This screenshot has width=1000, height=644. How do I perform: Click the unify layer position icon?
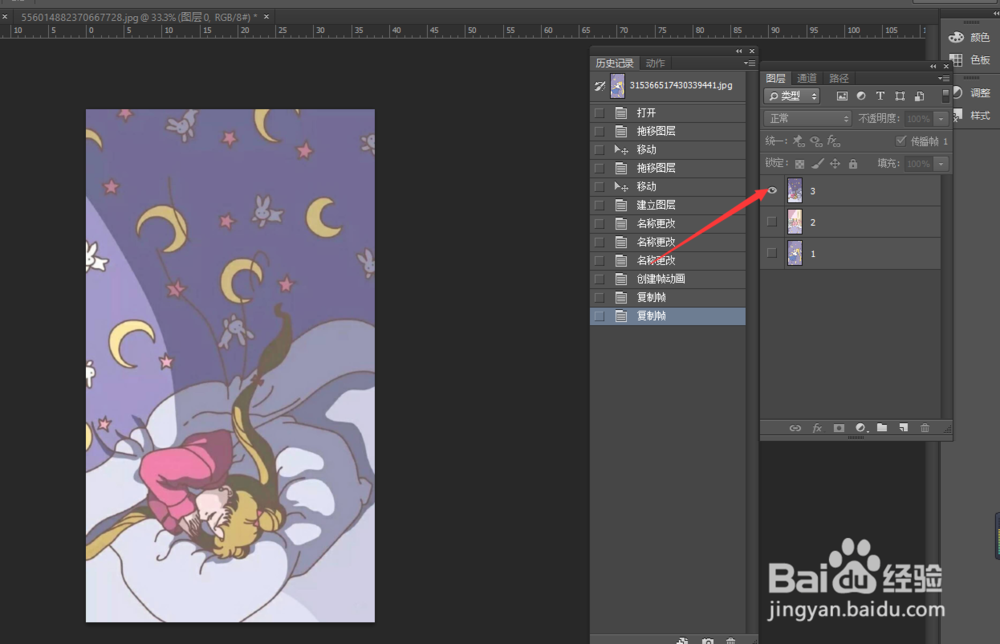(798, 141)
